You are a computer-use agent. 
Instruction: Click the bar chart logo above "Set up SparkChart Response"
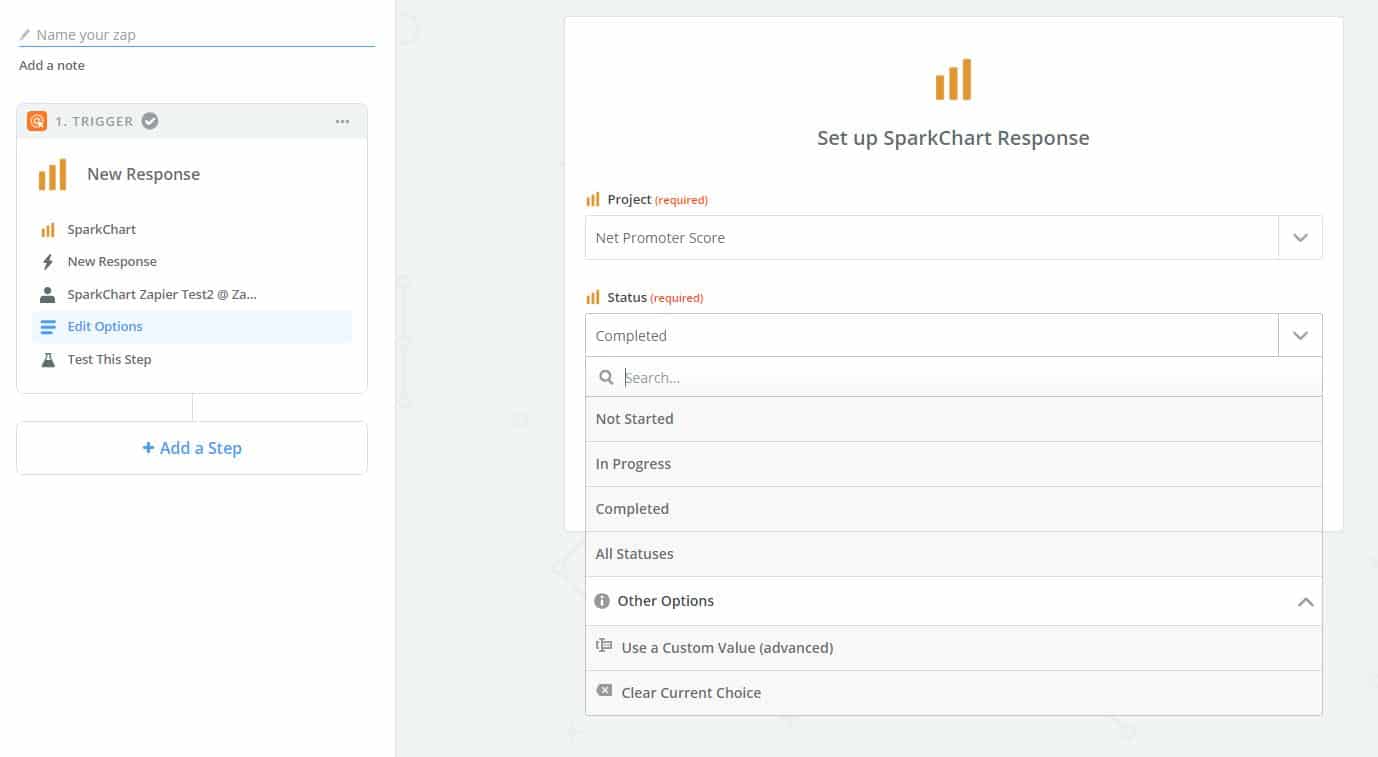tap(952, 79)
